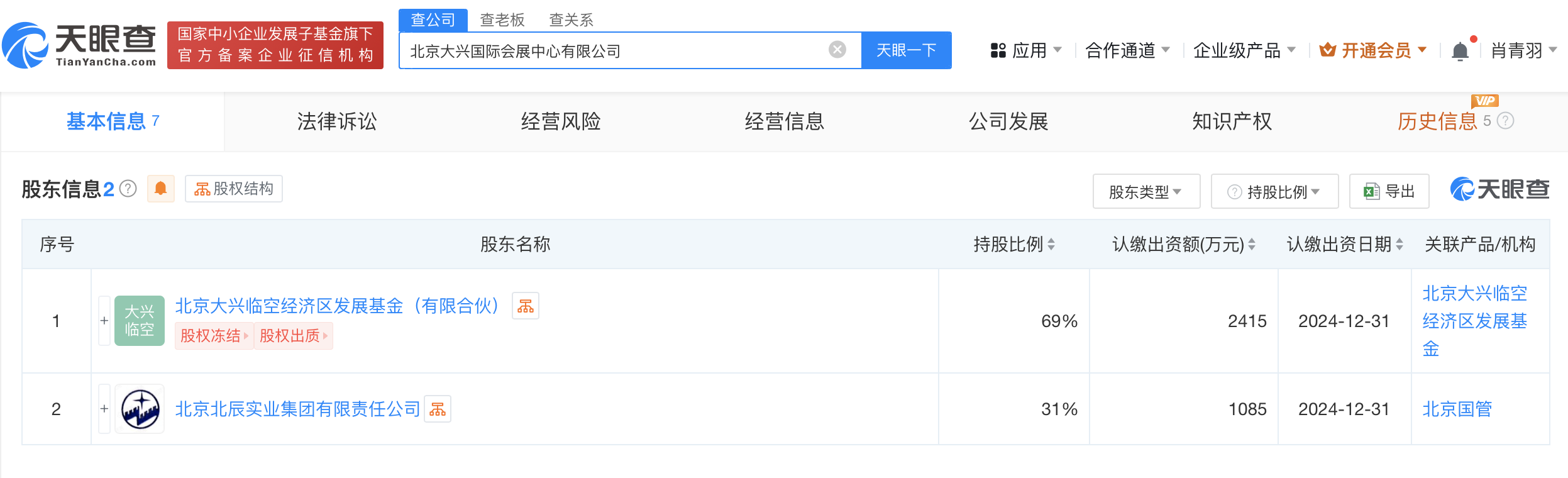Viewport: 1568px width, 478px height.
Task: Clear the search box text
Action: (x=837, y=50)
